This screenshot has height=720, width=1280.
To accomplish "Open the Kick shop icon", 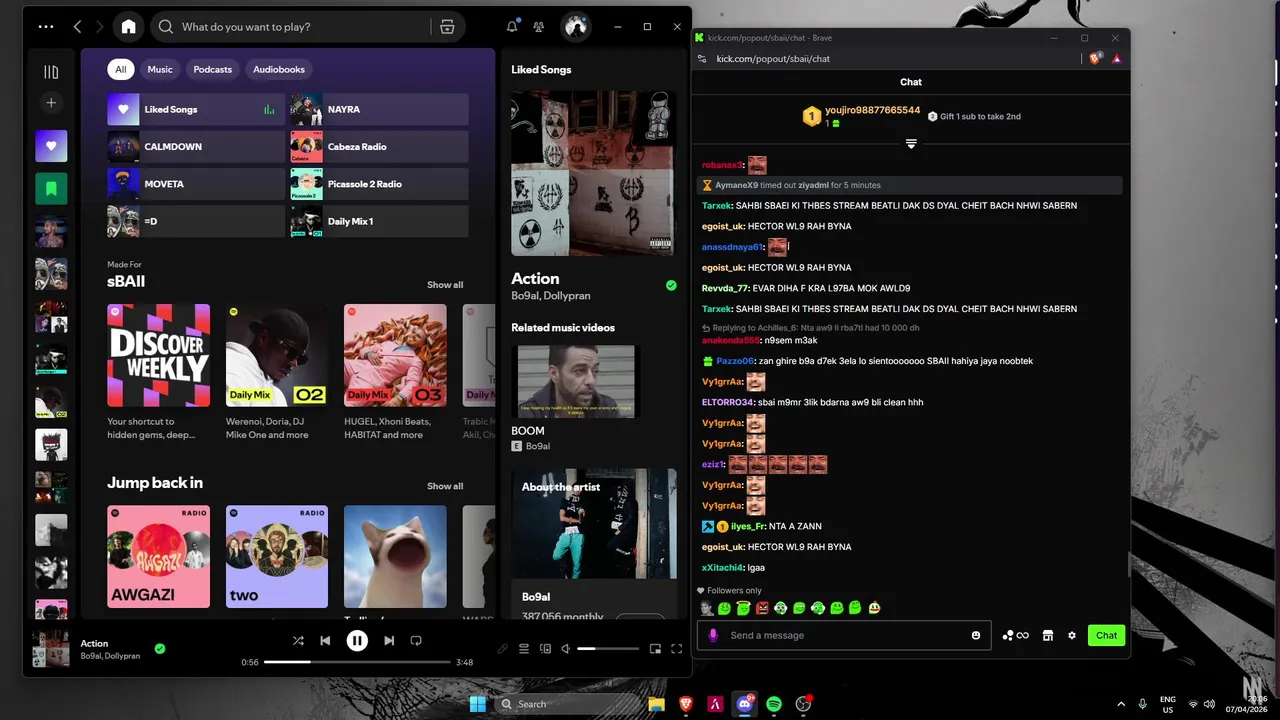I will coord(1048,635).
